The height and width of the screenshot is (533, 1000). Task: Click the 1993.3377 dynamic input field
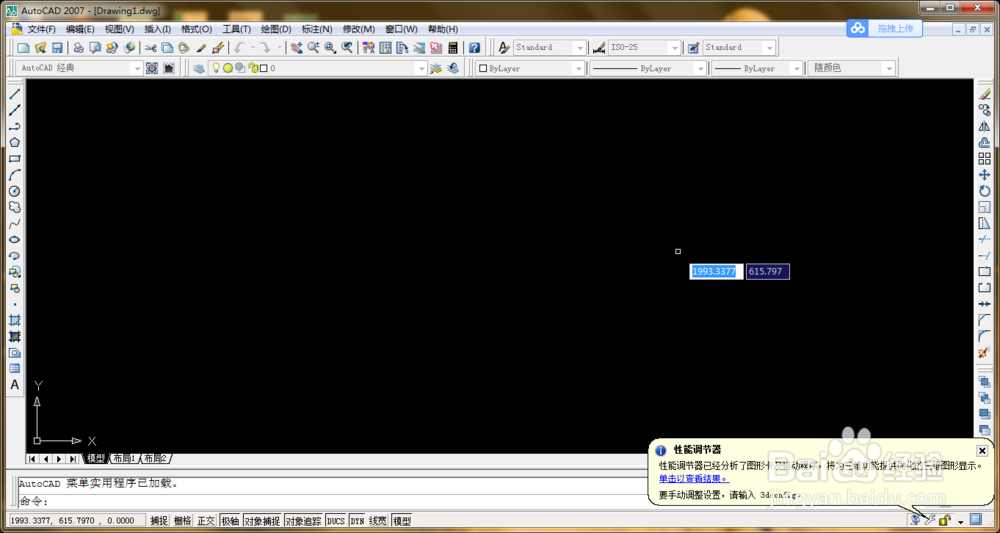click(716, 272)
